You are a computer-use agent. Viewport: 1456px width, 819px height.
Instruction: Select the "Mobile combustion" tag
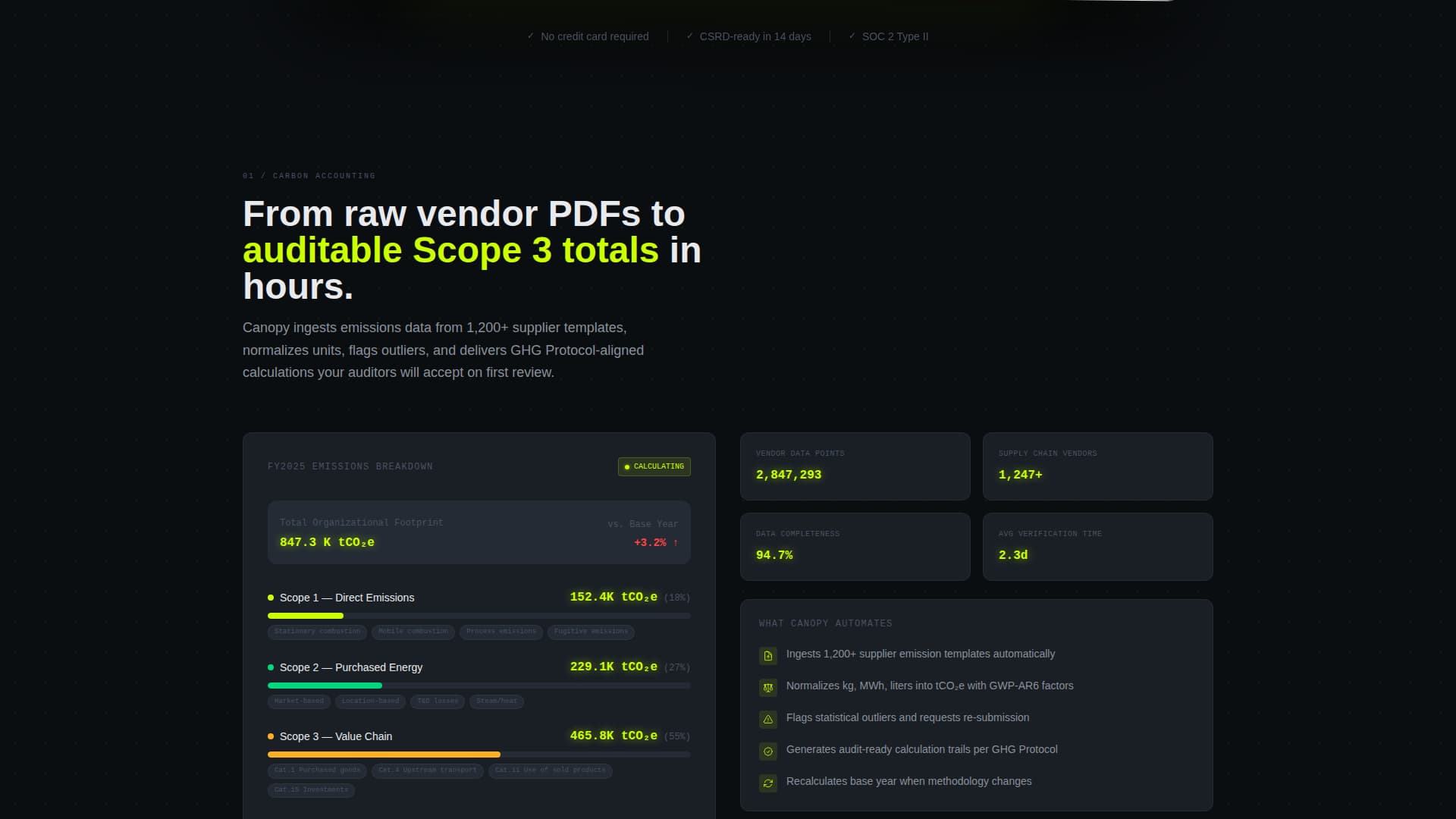[413, 632]
